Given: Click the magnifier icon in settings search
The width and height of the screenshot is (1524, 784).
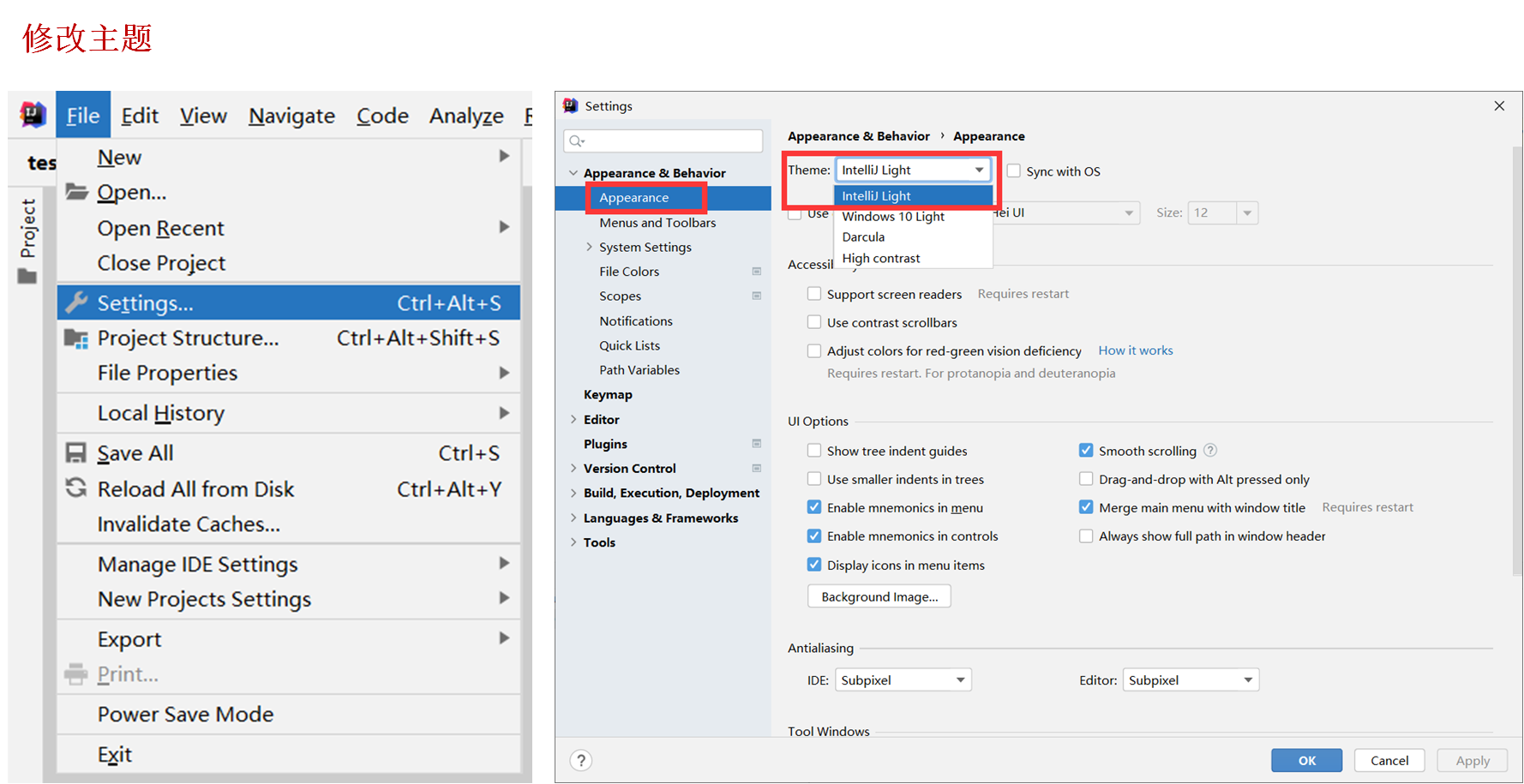Looking at the screenshot, I should [577, 141].
